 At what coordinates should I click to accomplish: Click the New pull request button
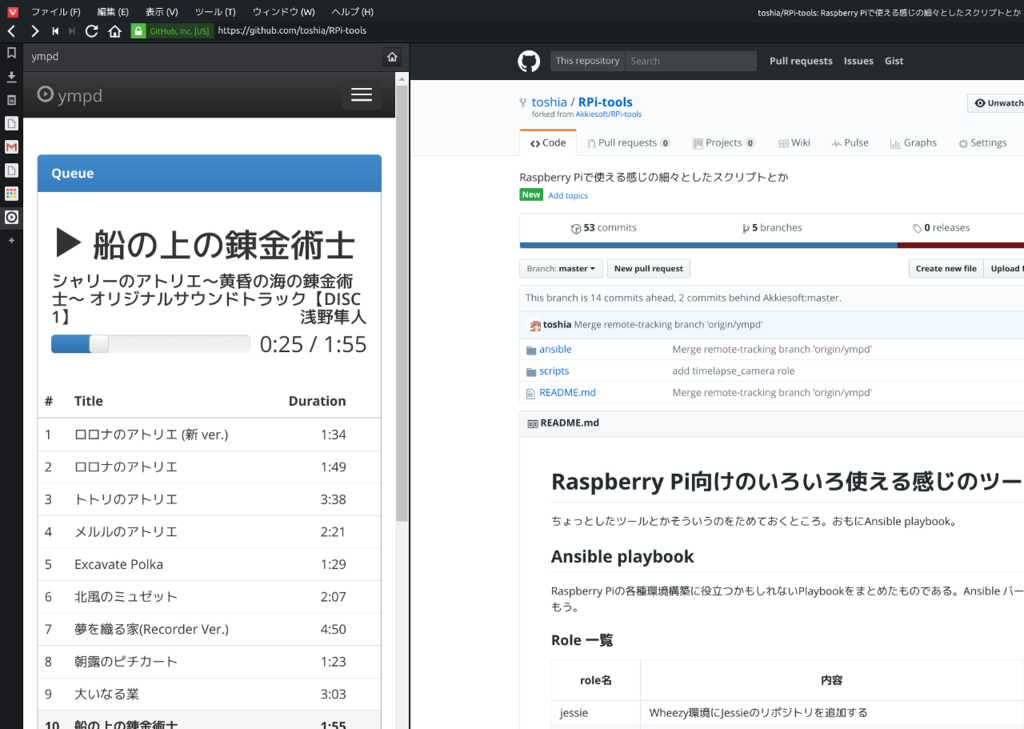point(648,268)
